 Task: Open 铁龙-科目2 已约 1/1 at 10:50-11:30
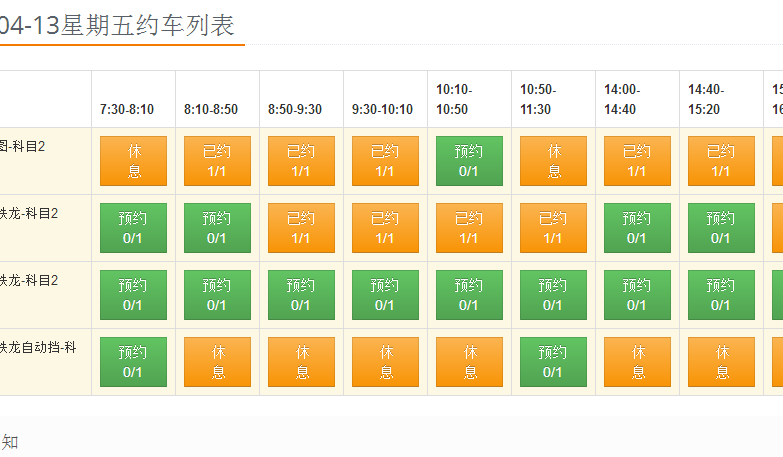tap(553, 228)
